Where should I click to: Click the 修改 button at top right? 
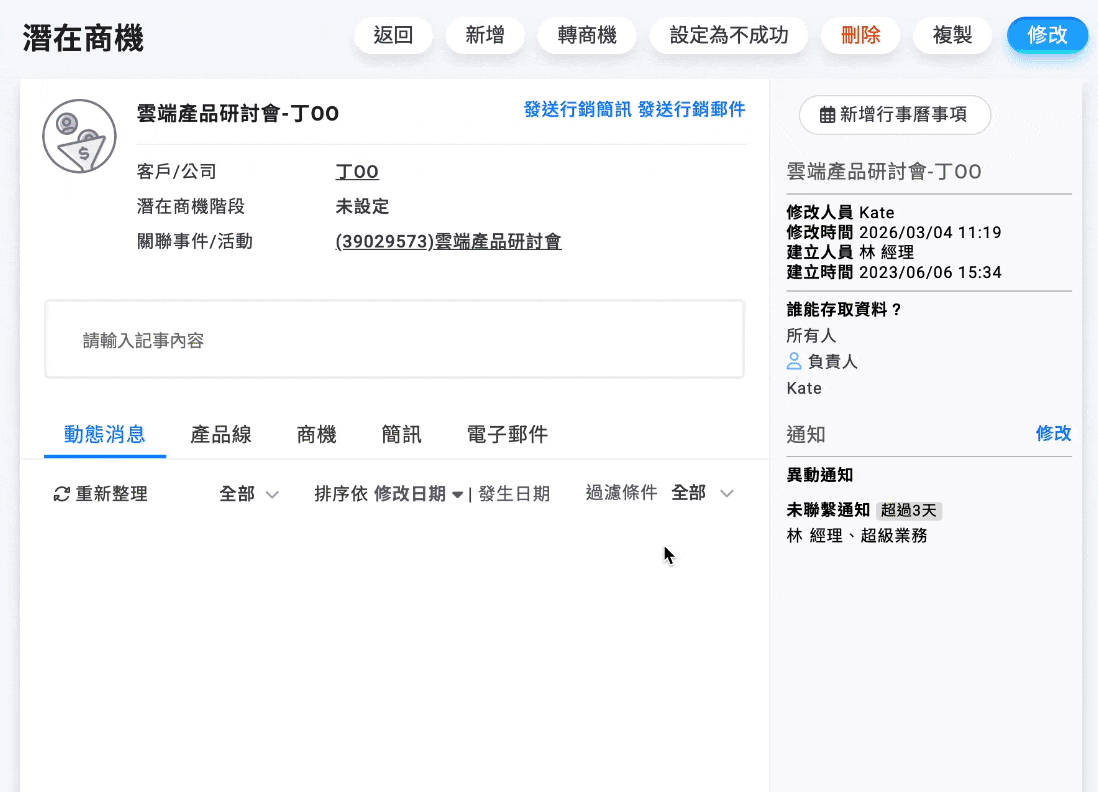1047,35
